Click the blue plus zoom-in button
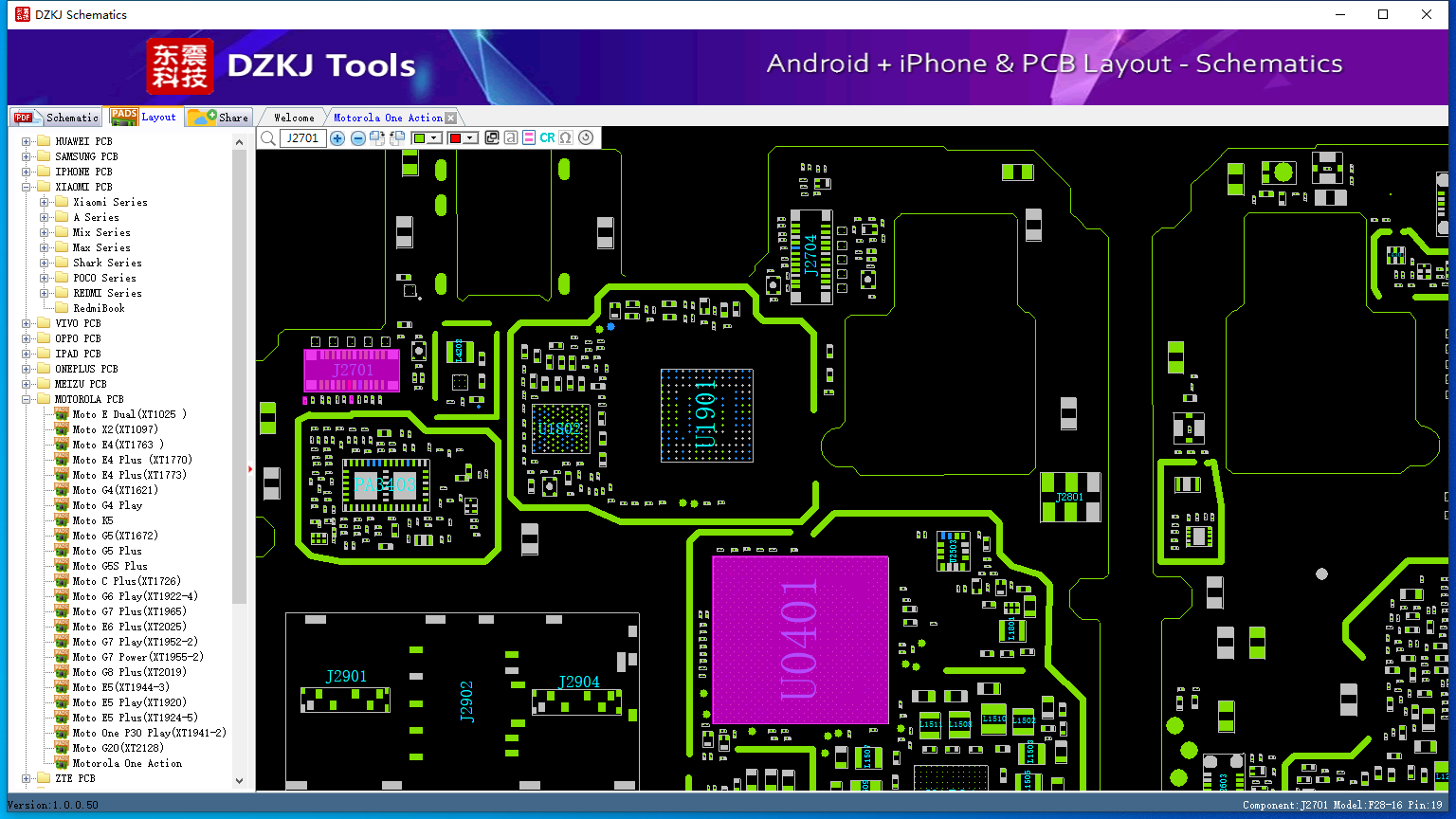The width and height of the screenshot is (1456, 819). click(x=337, y=138)
